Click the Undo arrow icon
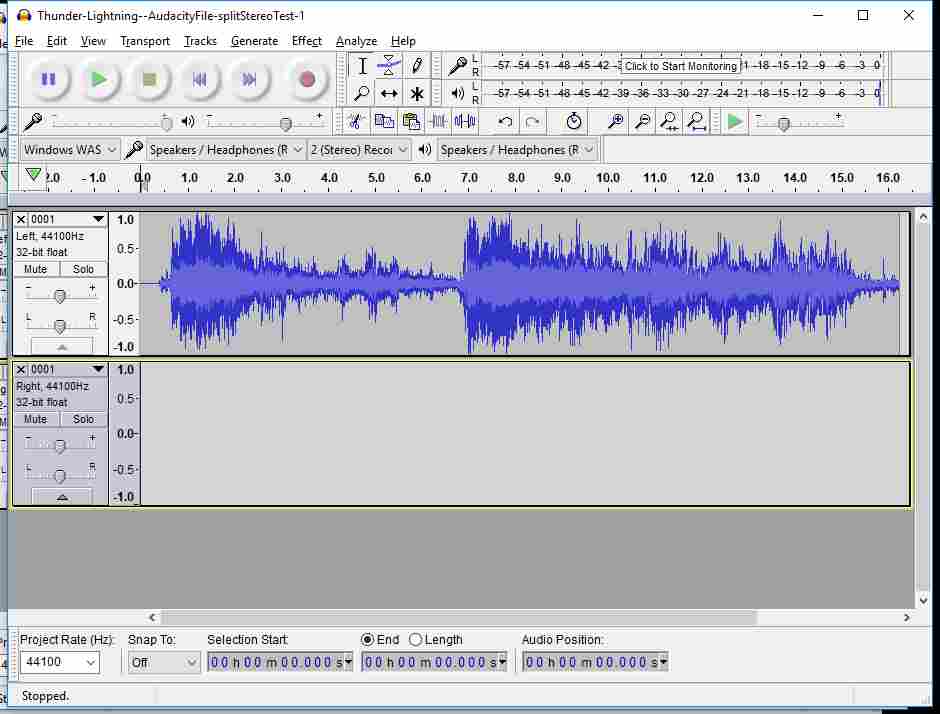 pyautogui.click(x=505, y=122)
